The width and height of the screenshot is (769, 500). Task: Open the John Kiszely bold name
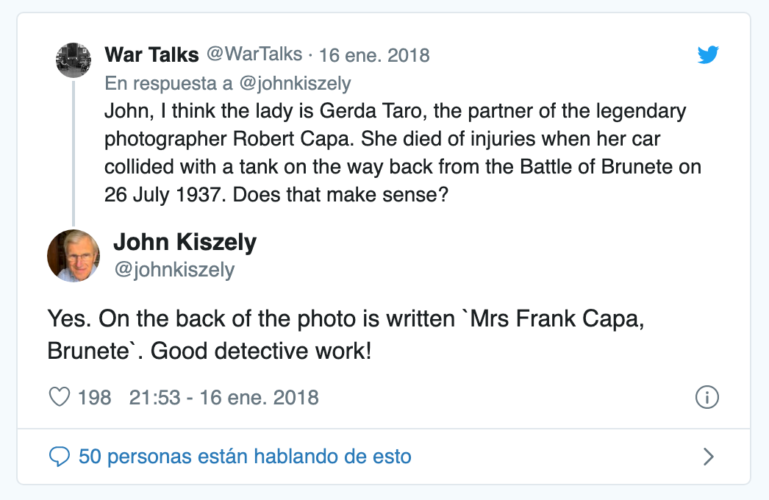click(x=185, y=242)
